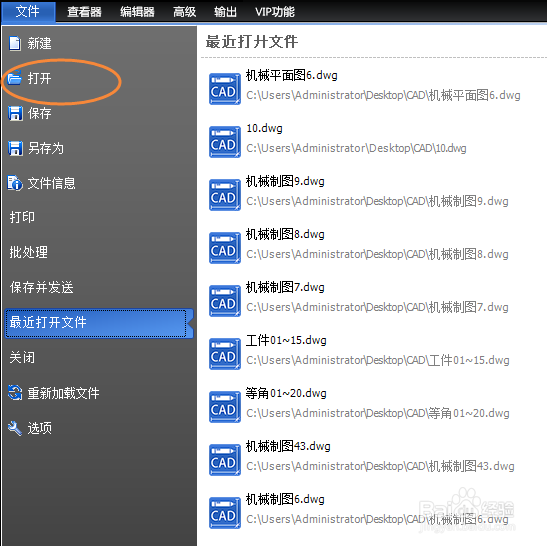Select 重新加载文件 menu entry
Screen dimensions: 547x546
(x=63, y=393)
